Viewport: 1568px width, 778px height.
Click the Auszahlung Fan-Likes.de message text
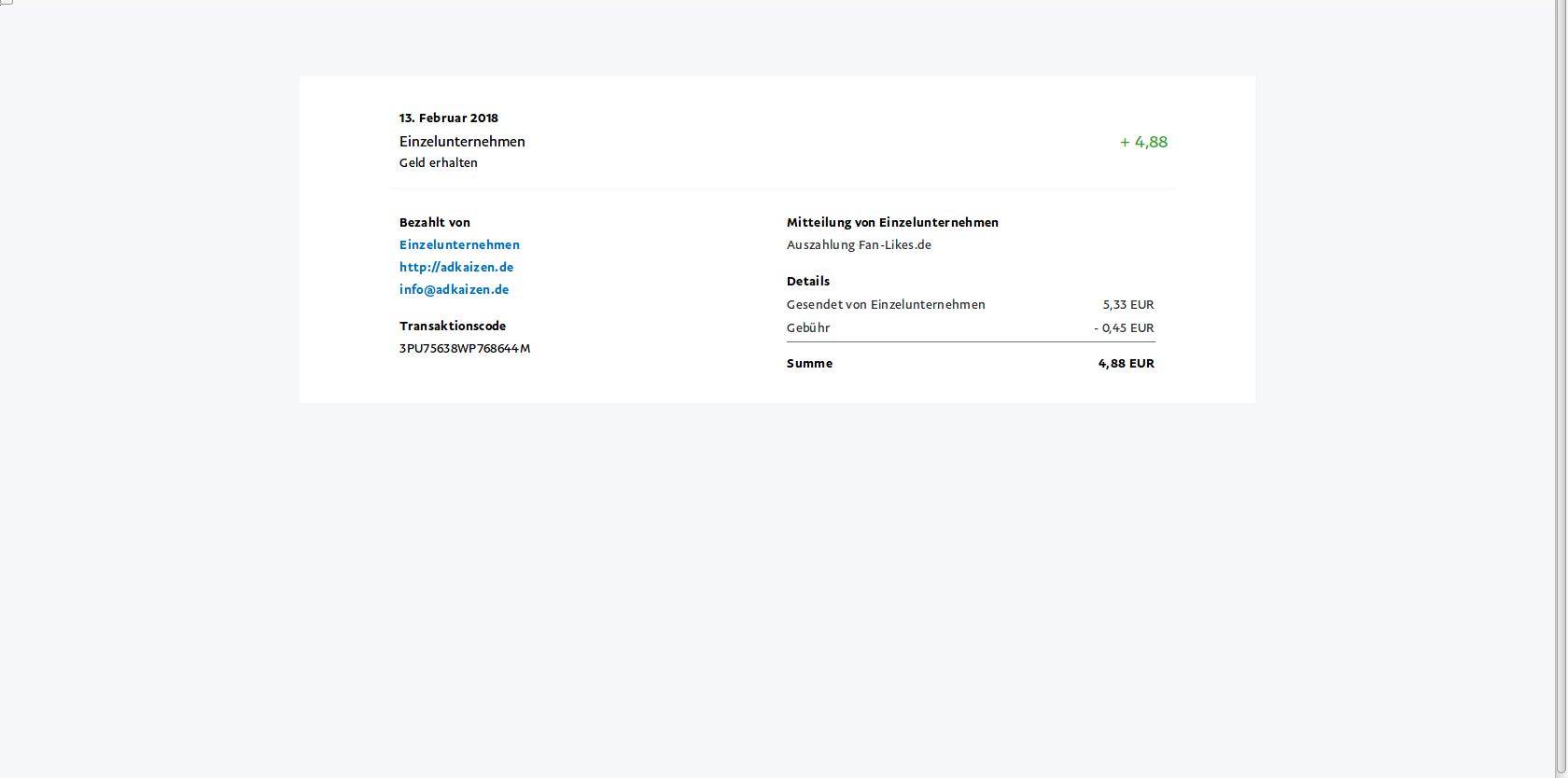tap(858, 244)
